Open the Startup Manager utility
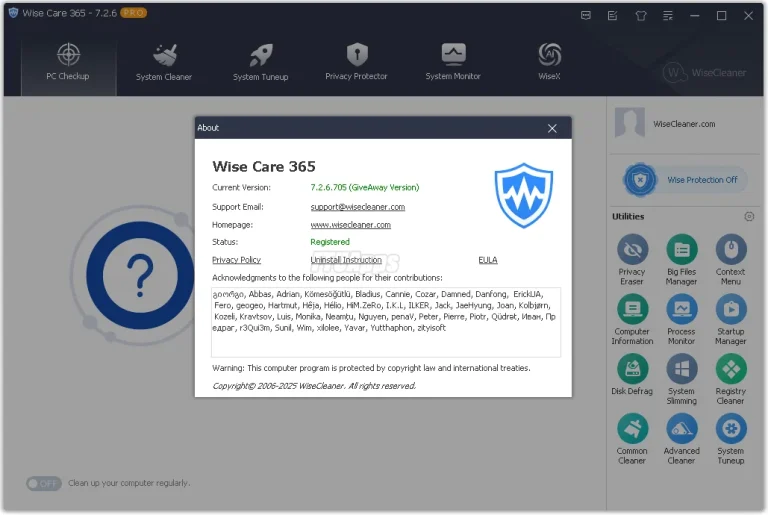Screen dimensions: 768x515 [x=730, y=311]
